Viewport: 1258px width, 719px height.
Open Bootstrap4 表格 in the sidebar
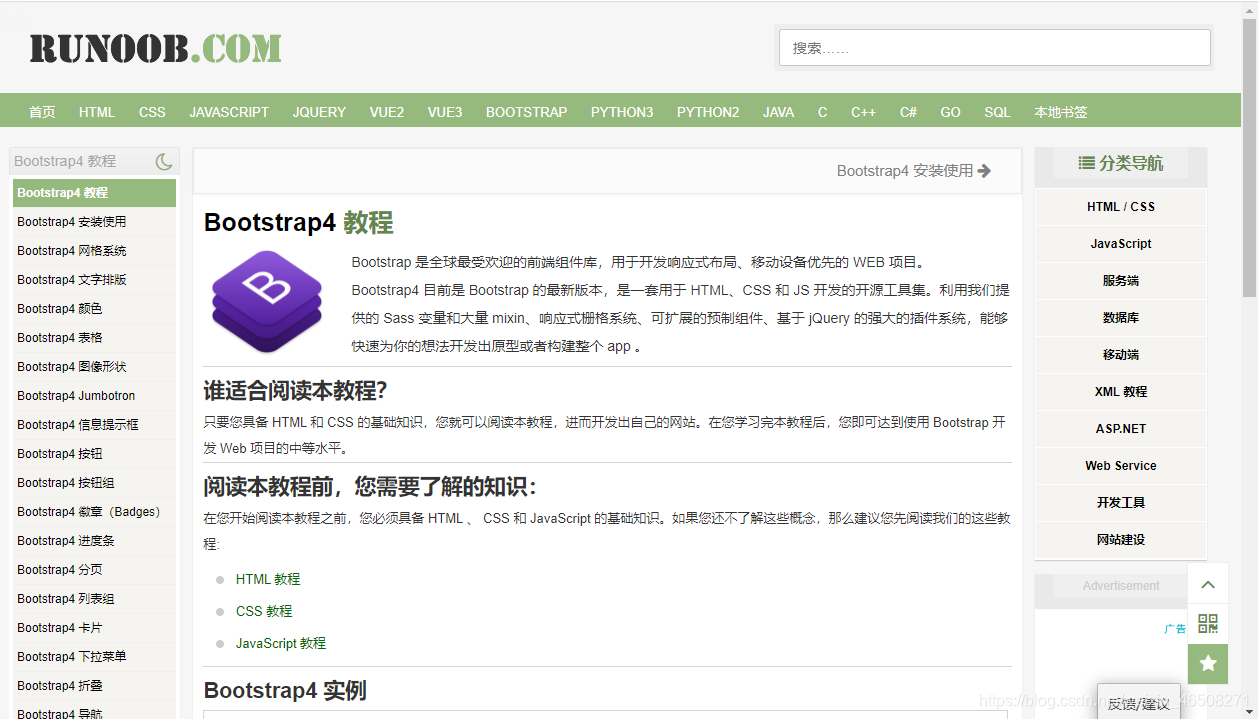click(94, 338)
